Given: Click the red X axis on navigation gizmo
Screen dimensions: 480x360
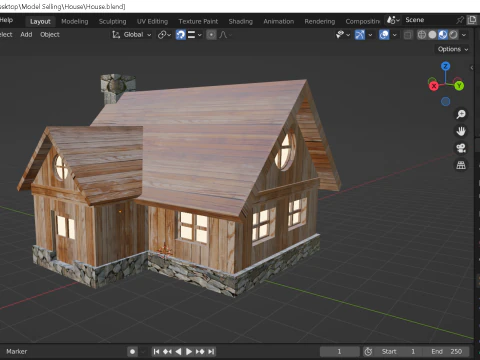Looking at the screenshot, I should coord(434,86).
